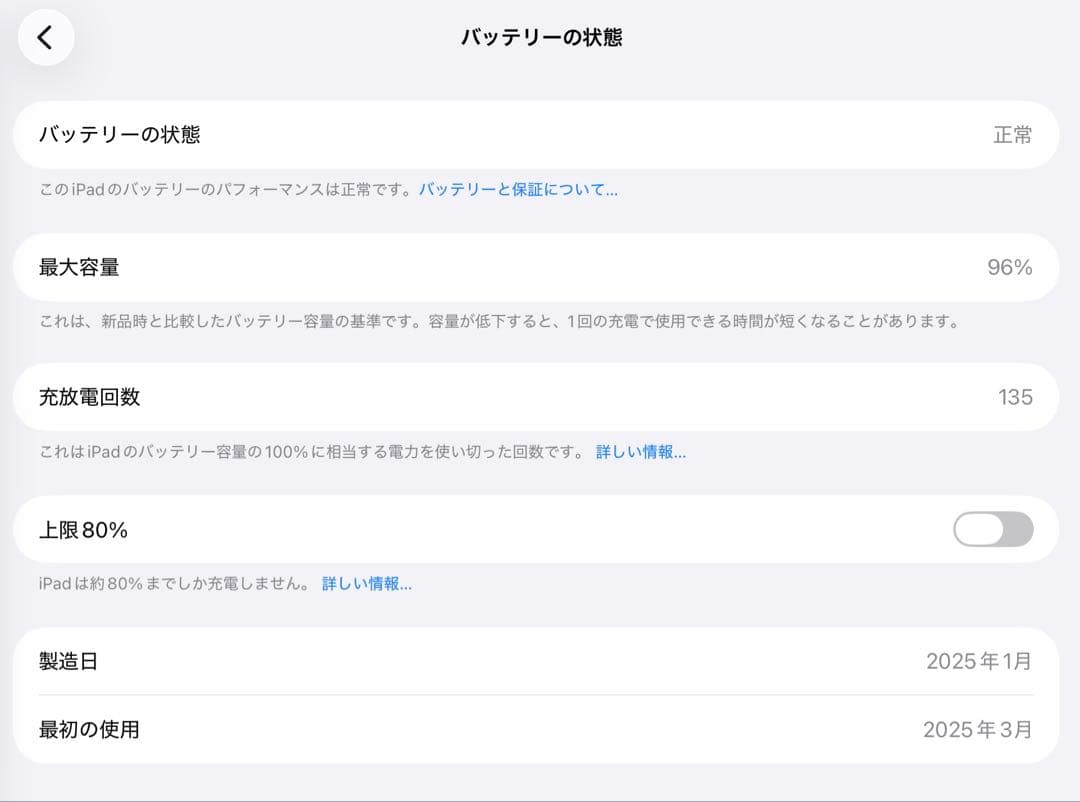This screenshot has height=802, width=1080.
Task: Tap the charge limit toggle switch knob
Action: pyautogui.click(x=978, y=529)
